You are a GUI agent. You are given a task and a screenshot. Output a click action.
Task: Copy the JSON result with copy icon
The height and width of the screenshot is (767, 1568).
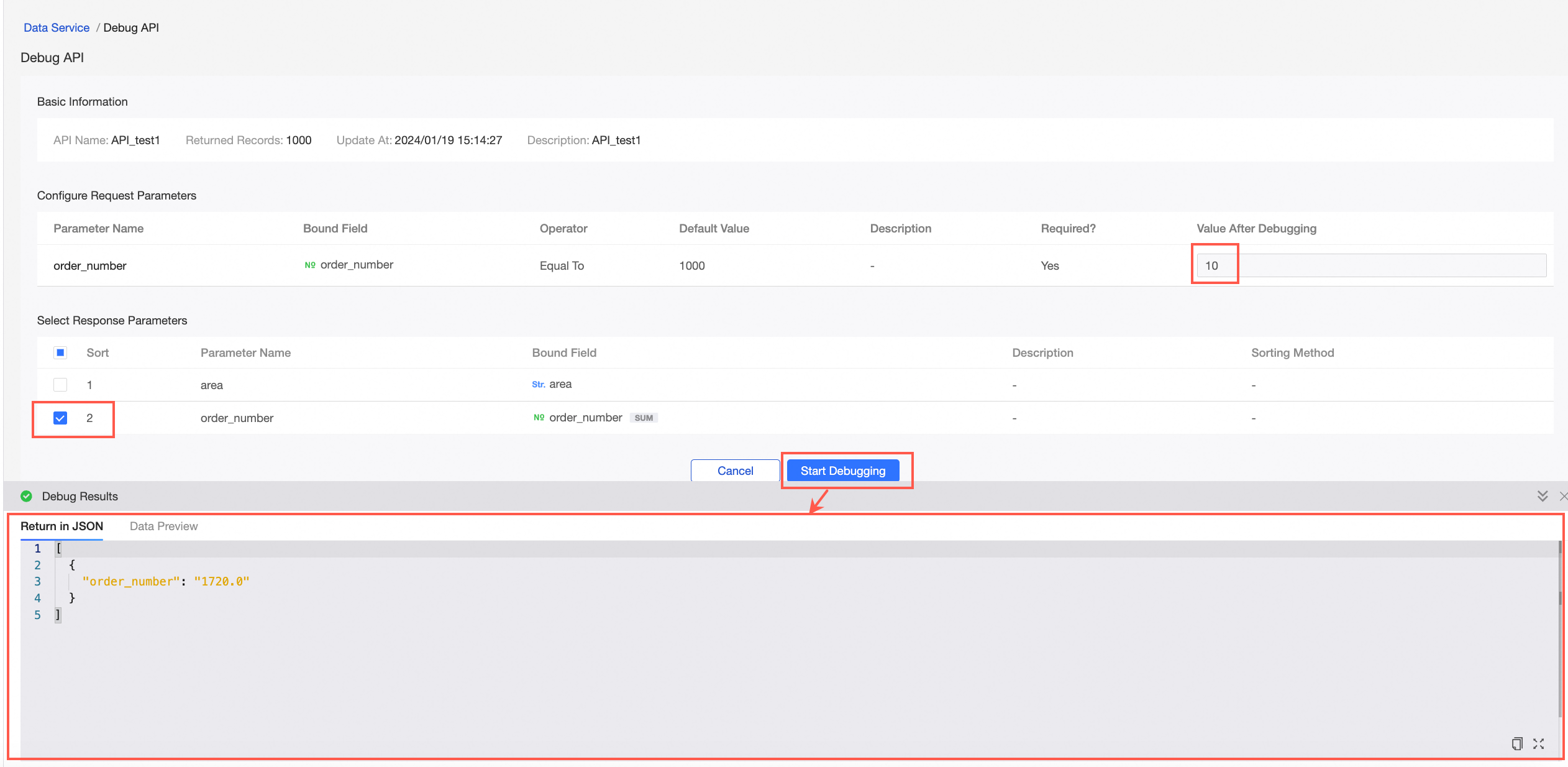[1516, 743]
